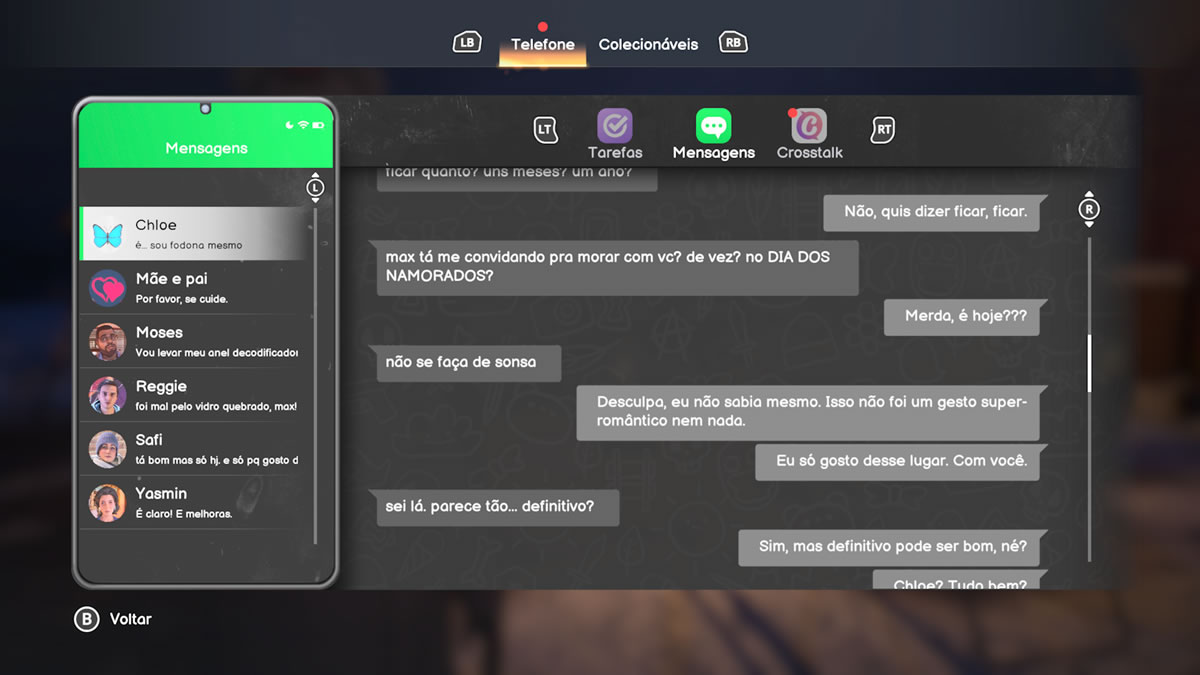Select the Crosstalk label

coord(810,153)
